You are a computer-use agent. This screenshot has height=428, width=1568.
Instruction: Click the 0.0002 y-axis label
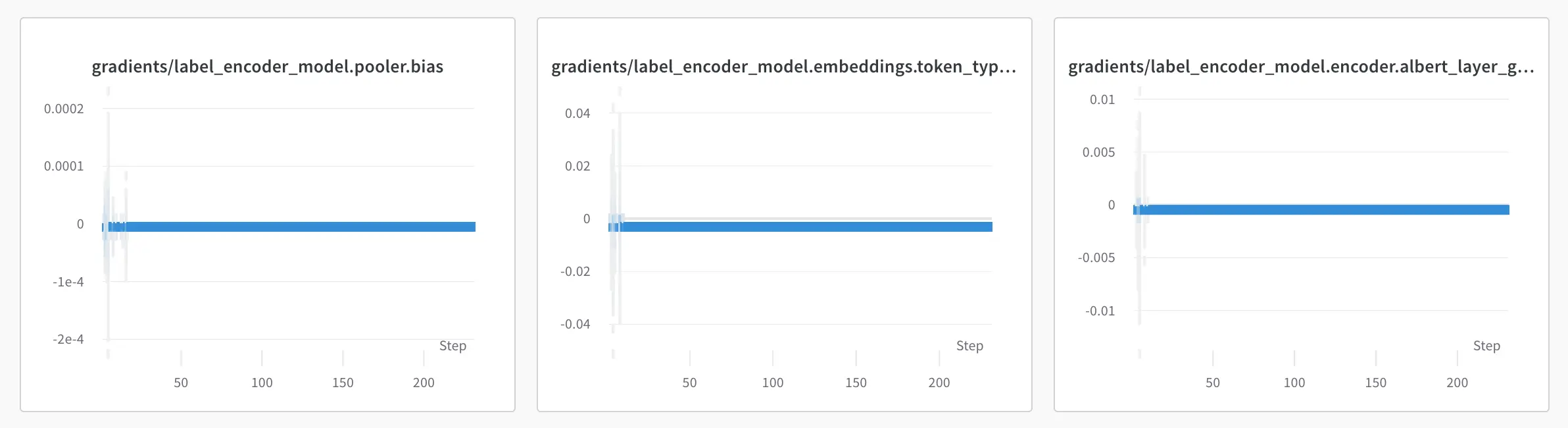point(64,109)
